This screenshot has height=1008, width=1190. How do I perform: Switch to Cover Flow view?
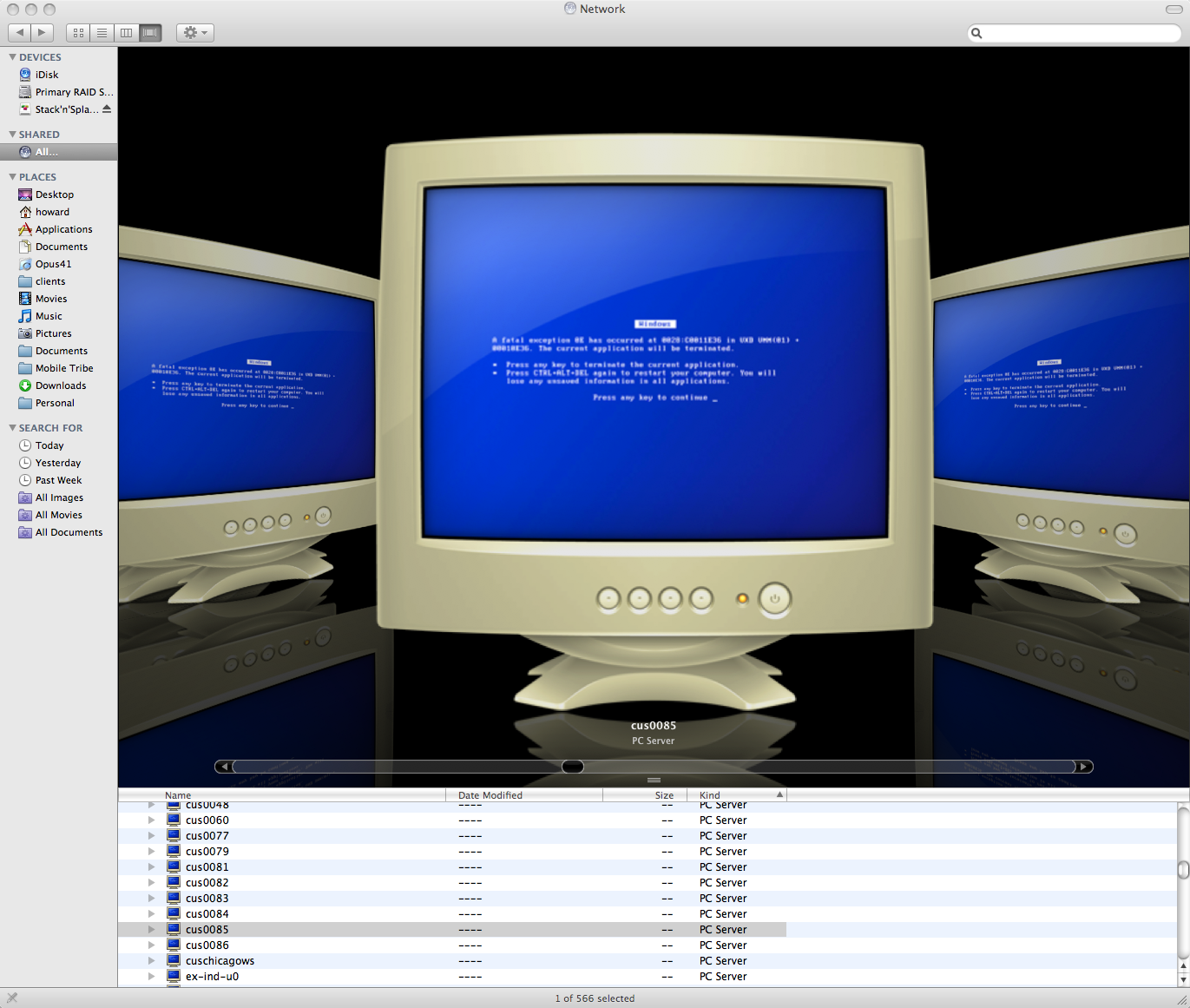150,33
